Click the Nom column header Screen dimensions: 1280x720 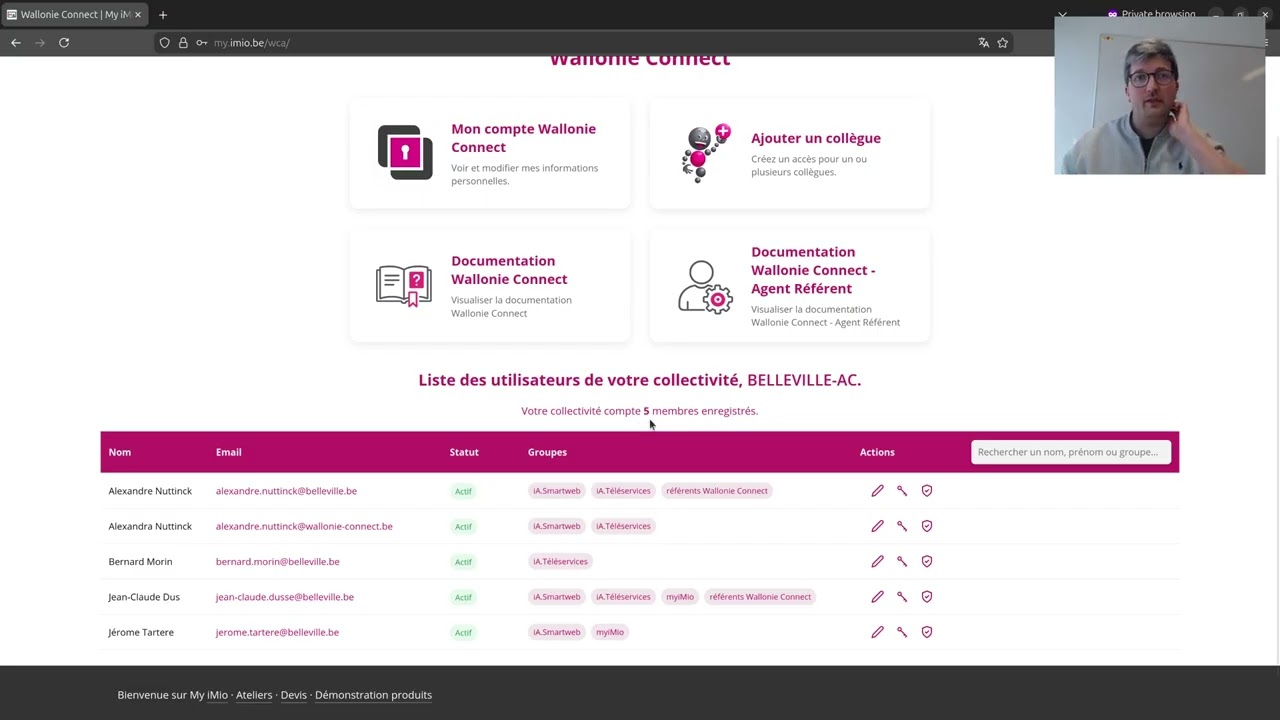point(120,452)
